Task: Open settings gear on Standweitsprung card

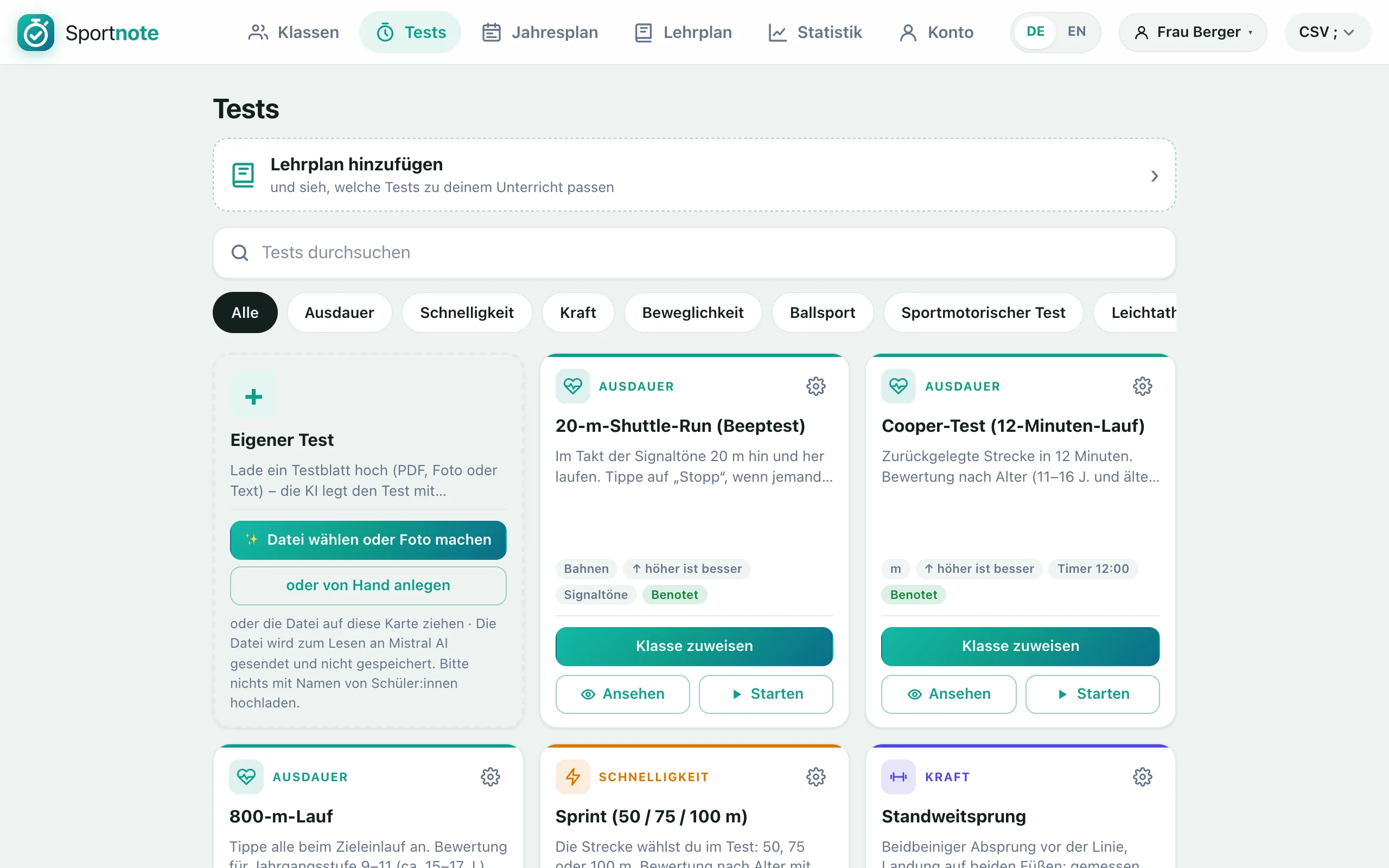Action: [x=1142, y=777]
